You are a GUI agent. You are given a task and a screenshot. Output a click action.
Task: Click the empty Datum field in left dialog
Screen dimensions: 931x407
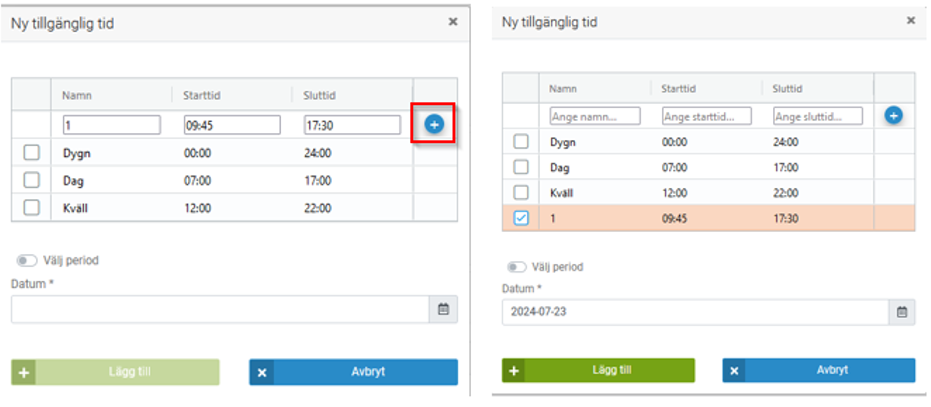click(220, 310)
